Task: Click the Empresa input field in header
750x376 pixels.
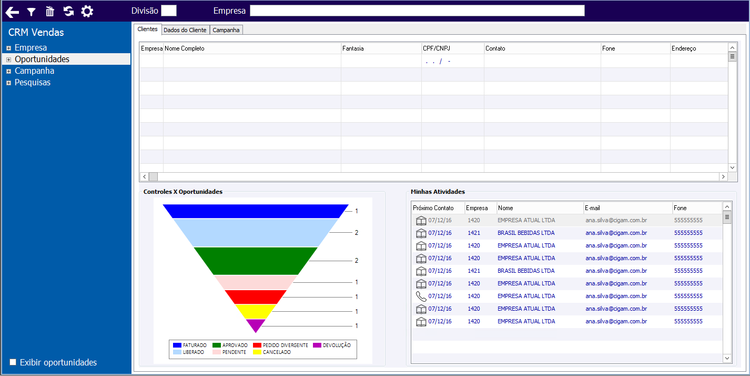Action: click(x=417, y=11)
